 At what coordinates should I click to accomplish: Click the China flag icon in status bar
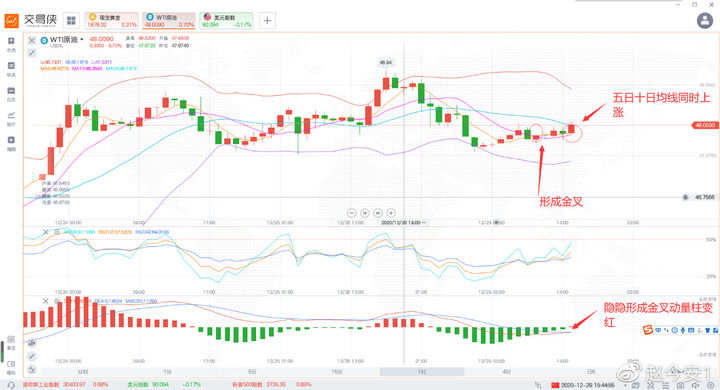coord(554,385)
